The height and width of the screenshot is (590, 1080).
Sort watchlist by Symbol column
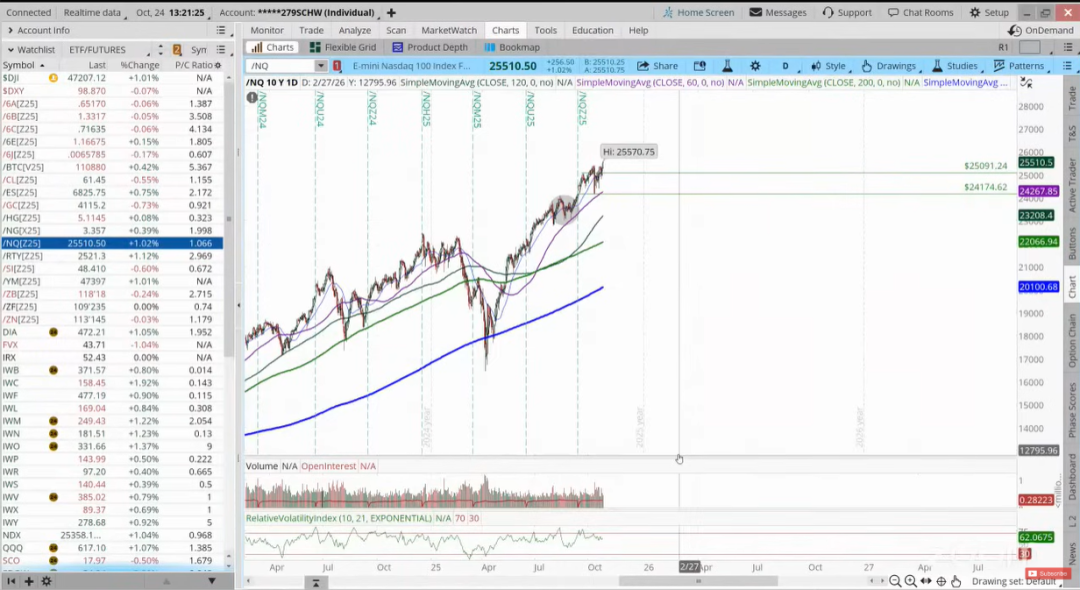coord(24,65)
